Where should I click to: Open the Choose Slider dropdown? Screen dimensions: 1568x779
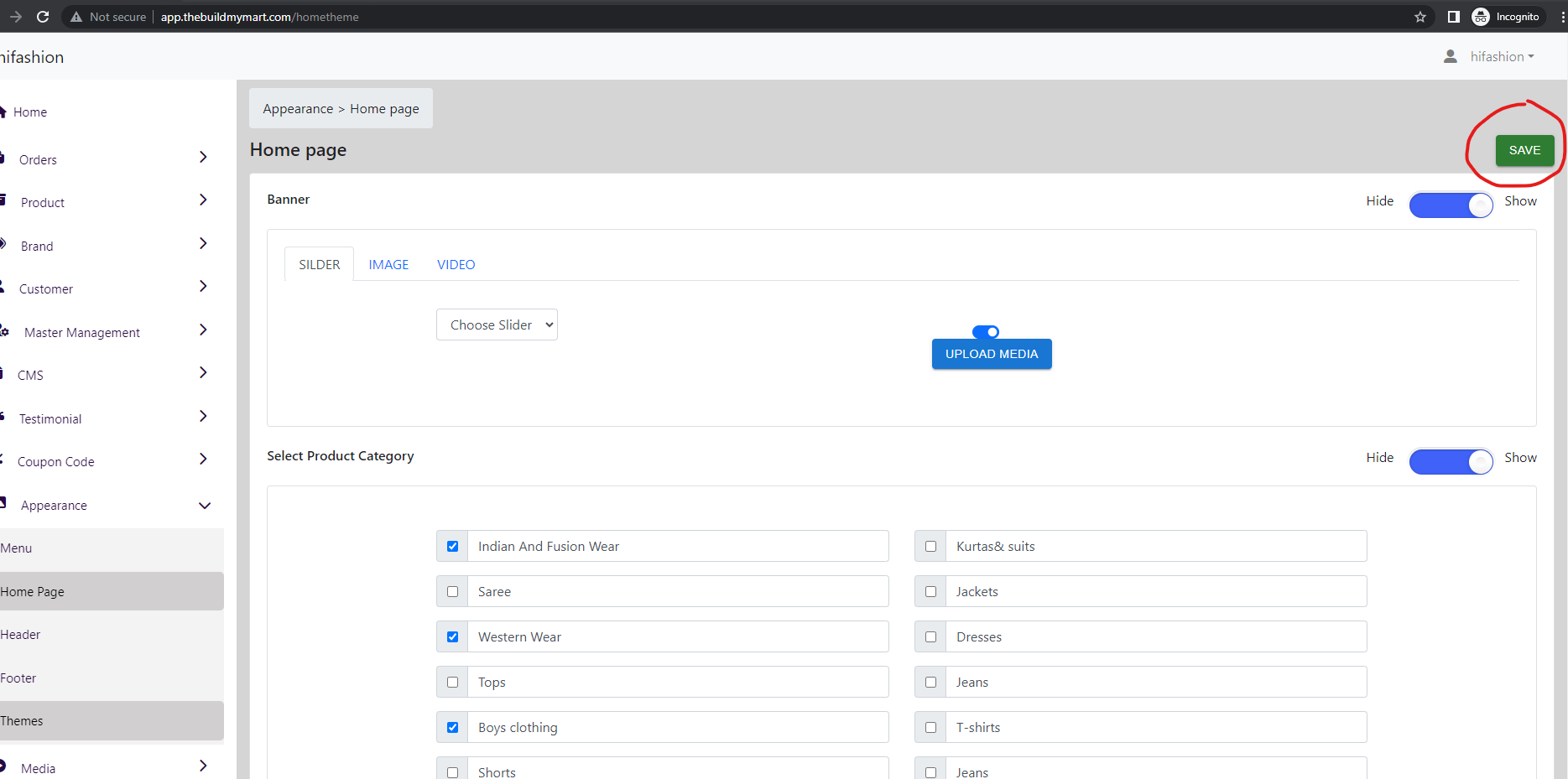coord(497,325)
